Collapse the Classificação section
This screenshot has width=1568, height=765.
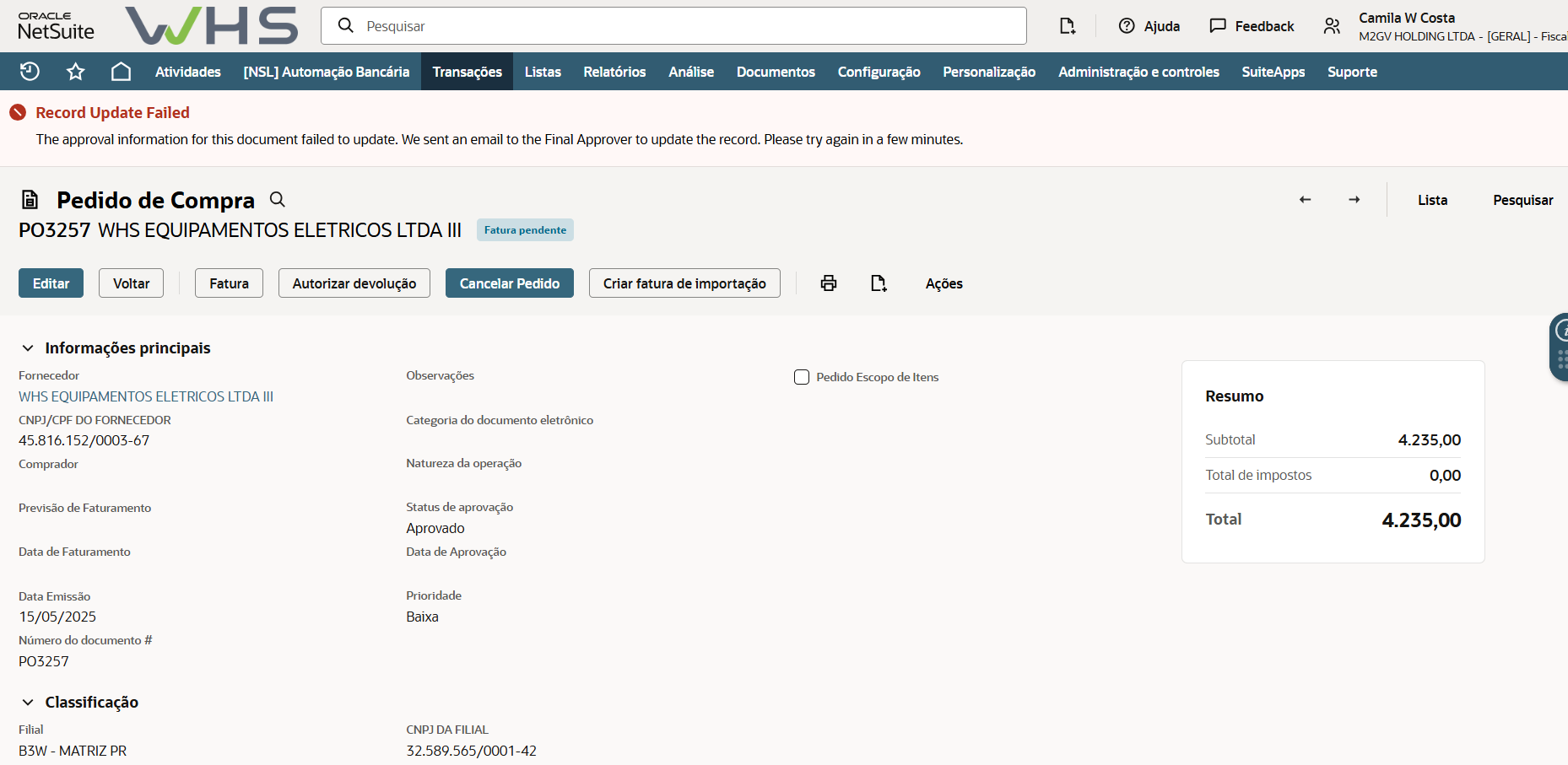coord(28,703)
